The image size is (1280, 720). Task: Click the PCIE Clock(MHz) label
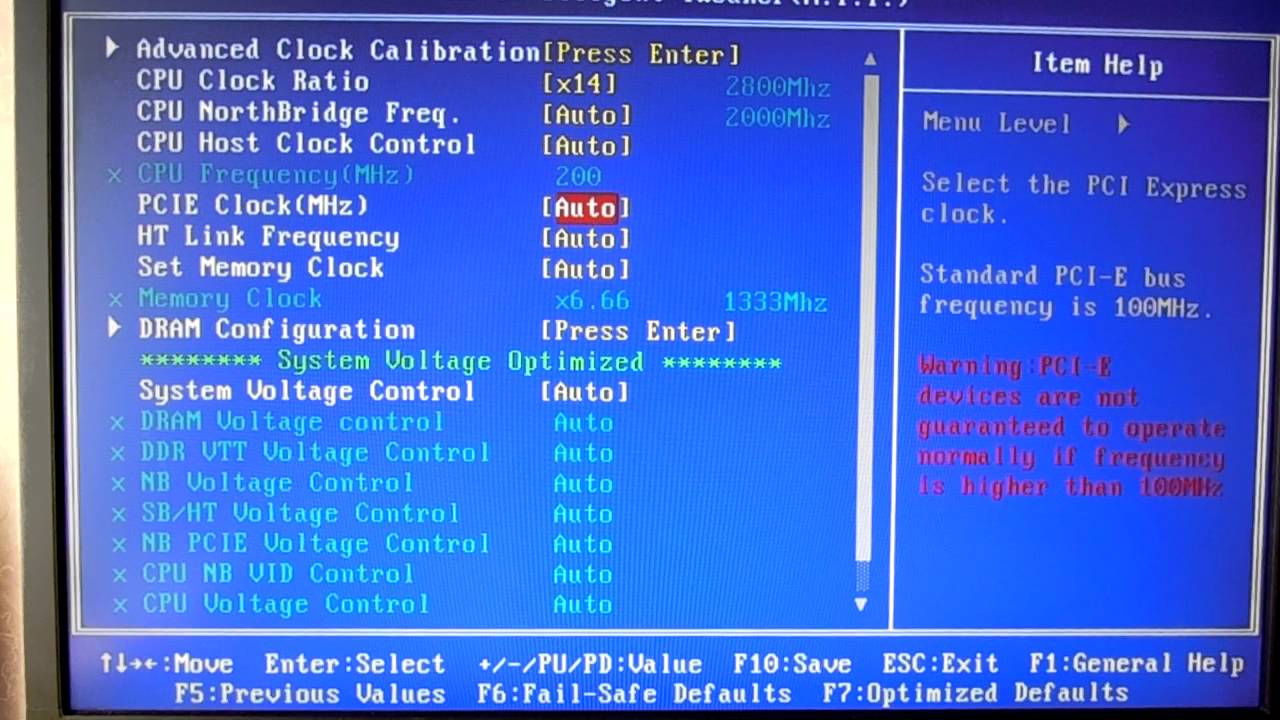[x=253, y=205]
